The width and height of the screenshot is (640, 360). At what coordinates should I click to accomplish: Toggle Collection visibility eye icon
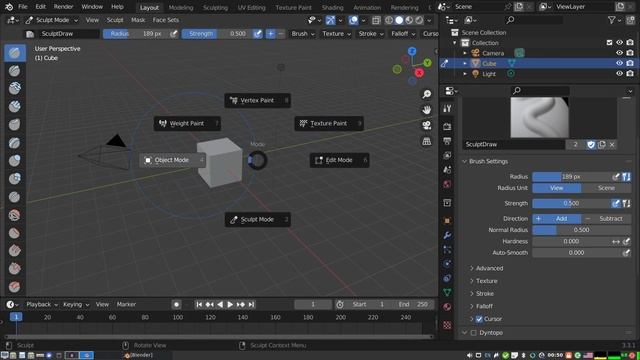[x=619, y=42]
